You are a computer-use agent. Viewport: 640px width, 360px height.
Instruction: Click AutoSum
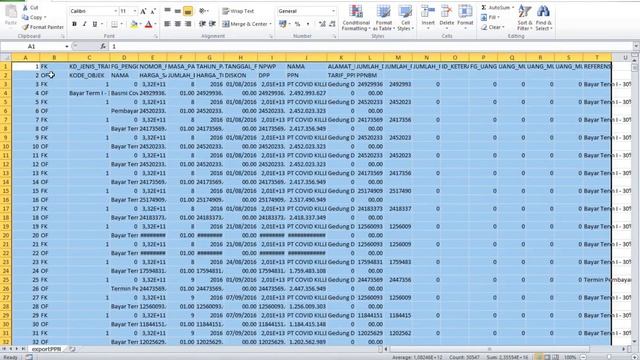[495, 8]
